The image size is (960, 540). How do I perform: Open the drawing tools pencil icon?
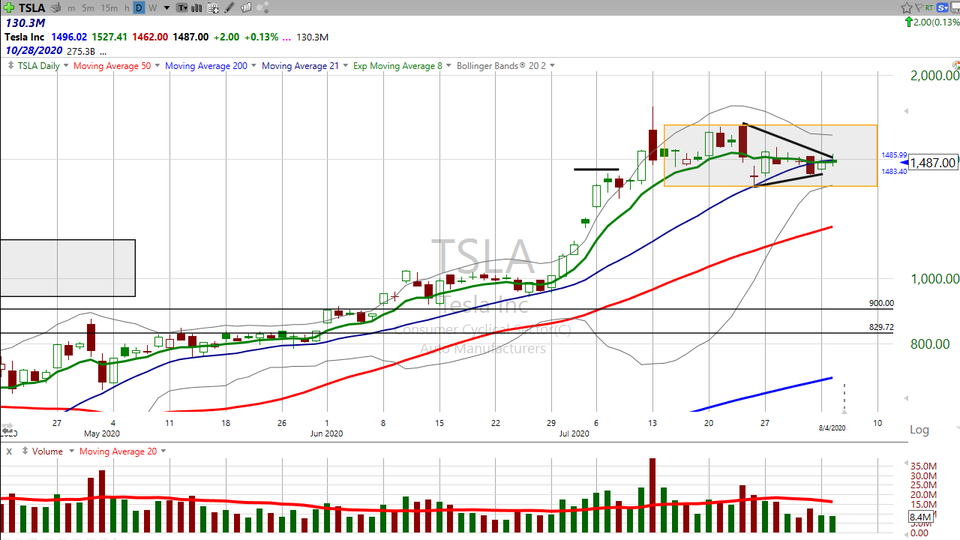[x=231, y=7]
